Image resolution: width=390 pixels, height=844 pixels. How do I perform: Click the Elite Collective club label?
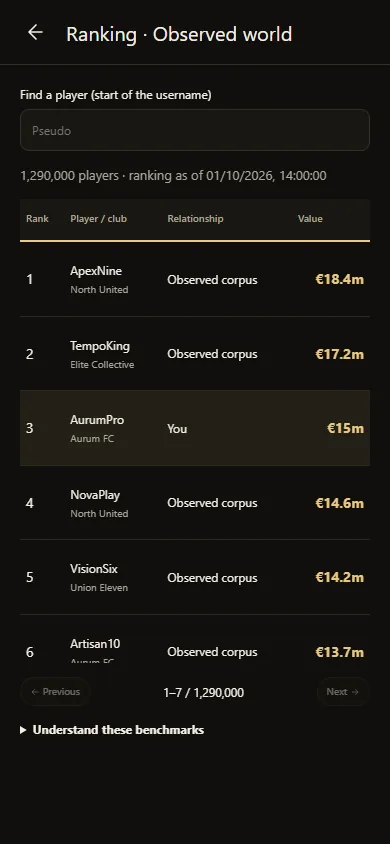coord(102,364)
